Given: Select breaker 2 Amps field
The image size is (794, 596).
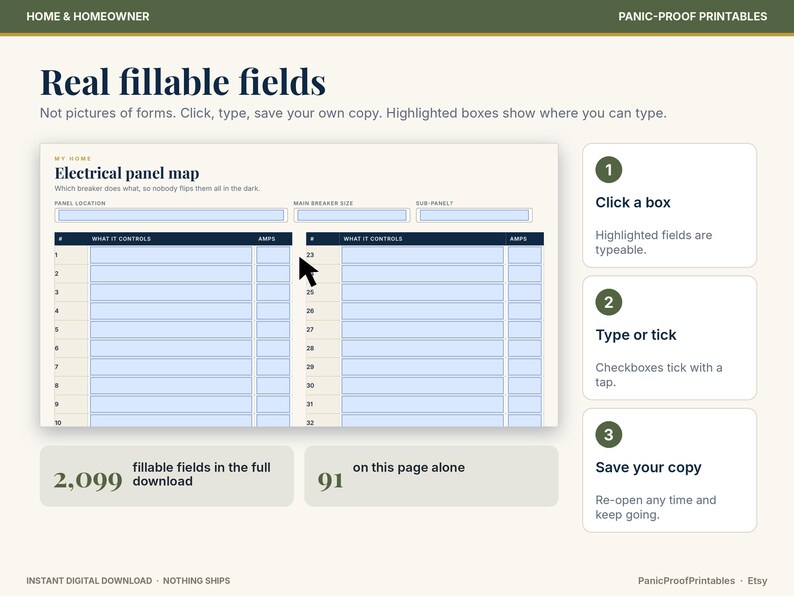Looking at the screenshot, I should coord(273,273).
